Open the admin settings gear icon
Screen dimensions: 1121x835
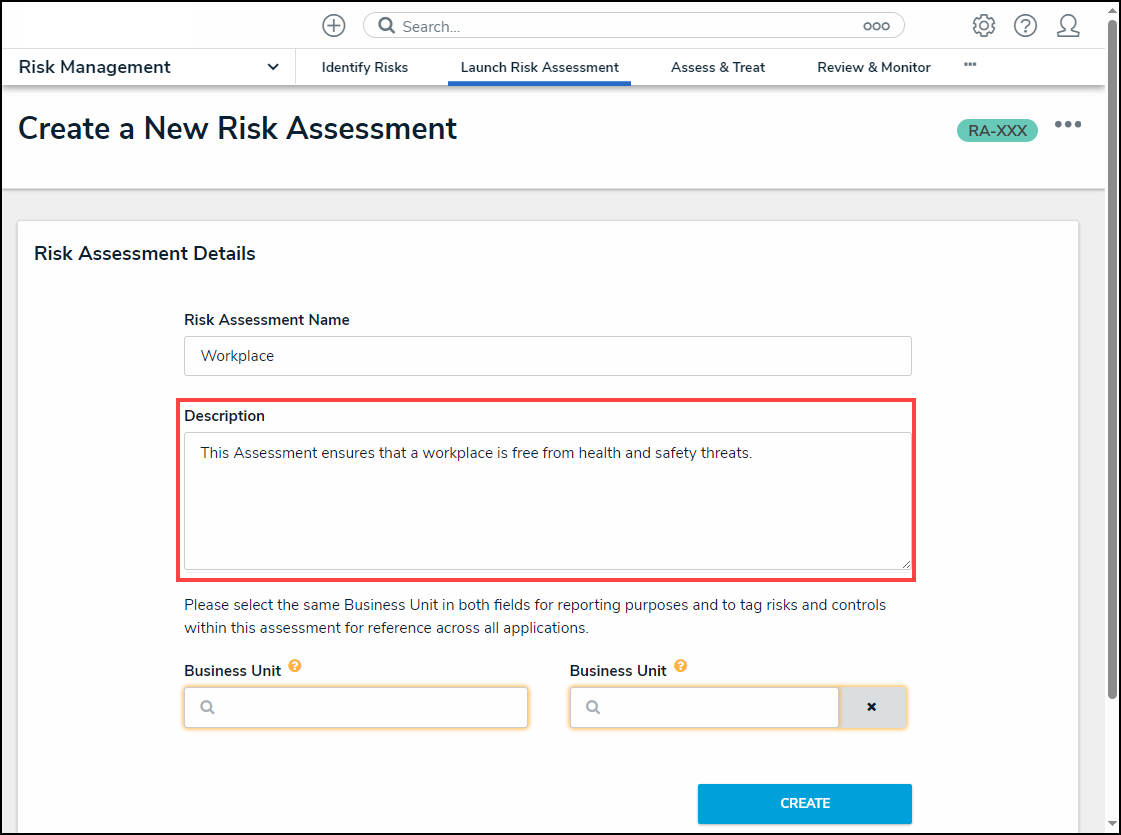(x=984, y=26)
